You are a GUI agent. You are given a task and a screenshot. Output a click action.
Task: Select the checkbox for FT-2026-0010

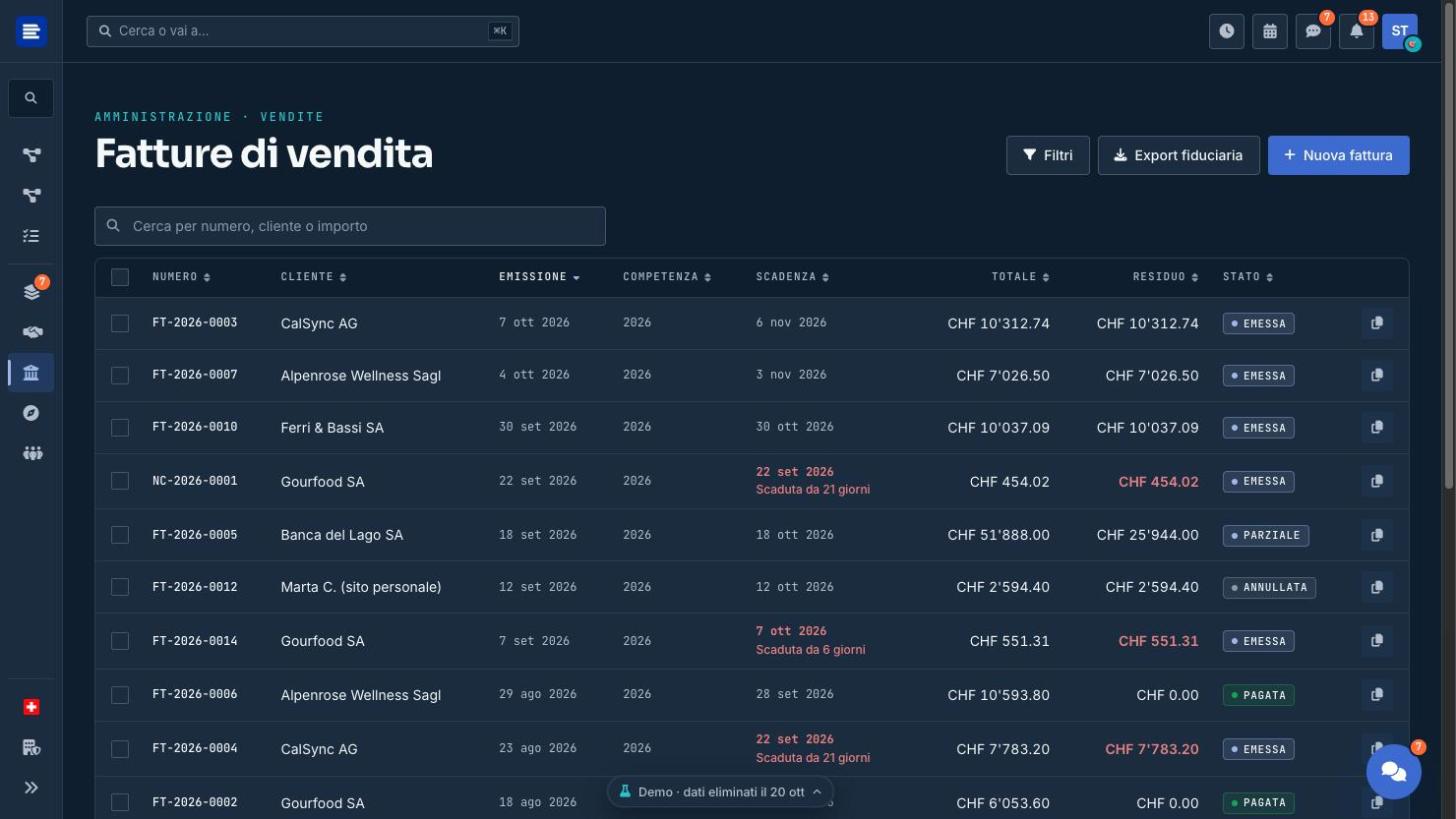pos(120,427)
